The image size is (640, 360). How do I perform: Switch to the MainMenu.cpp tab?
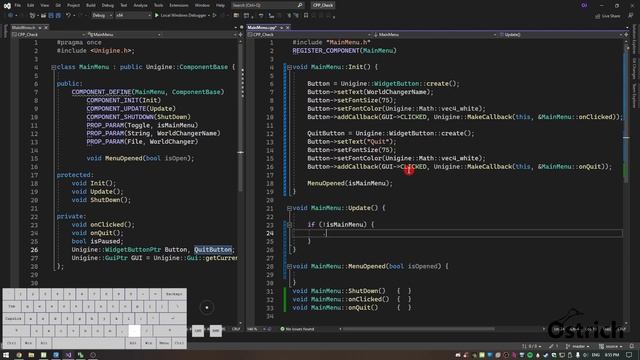coord(262,27)
